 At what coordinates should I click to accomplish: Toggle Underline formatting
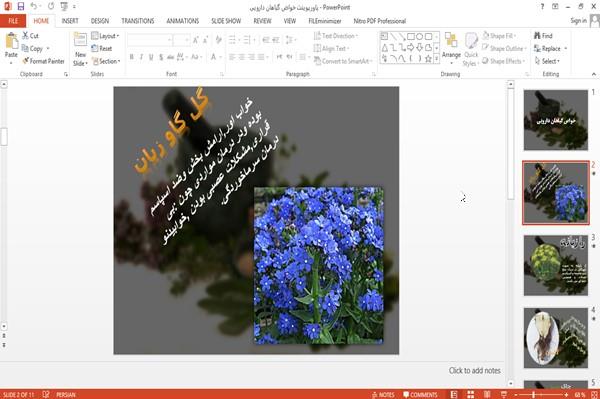click(x=151, y=57)
